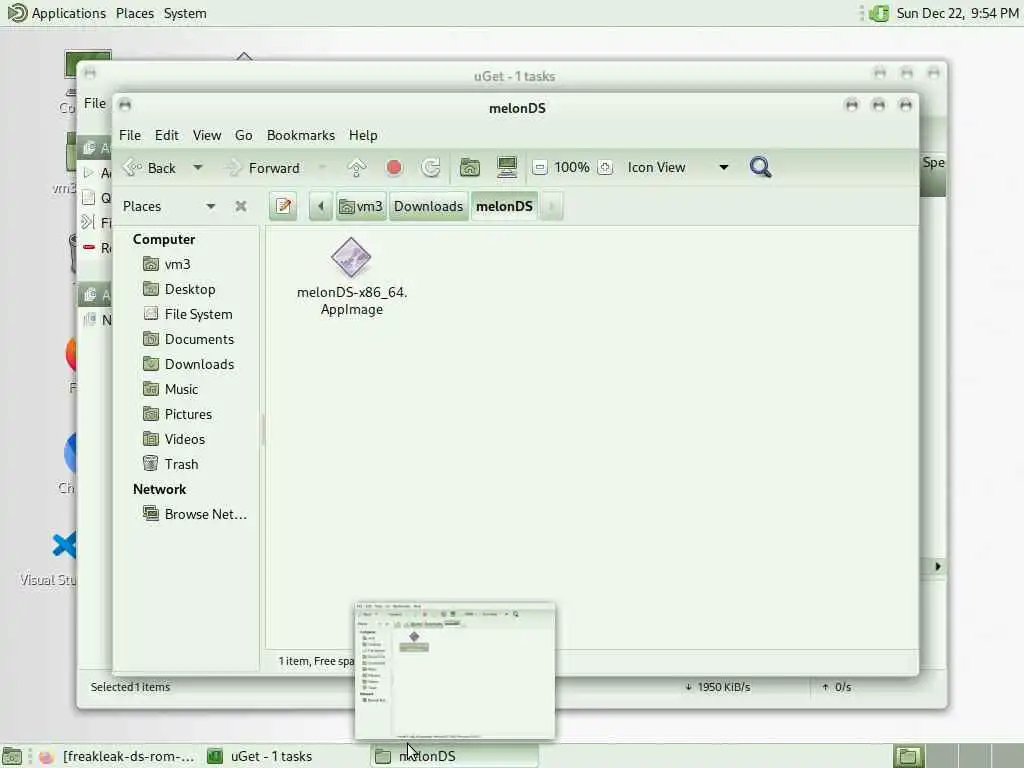Open Desktop in the sidebar
1024x768 pixels.
180,289
